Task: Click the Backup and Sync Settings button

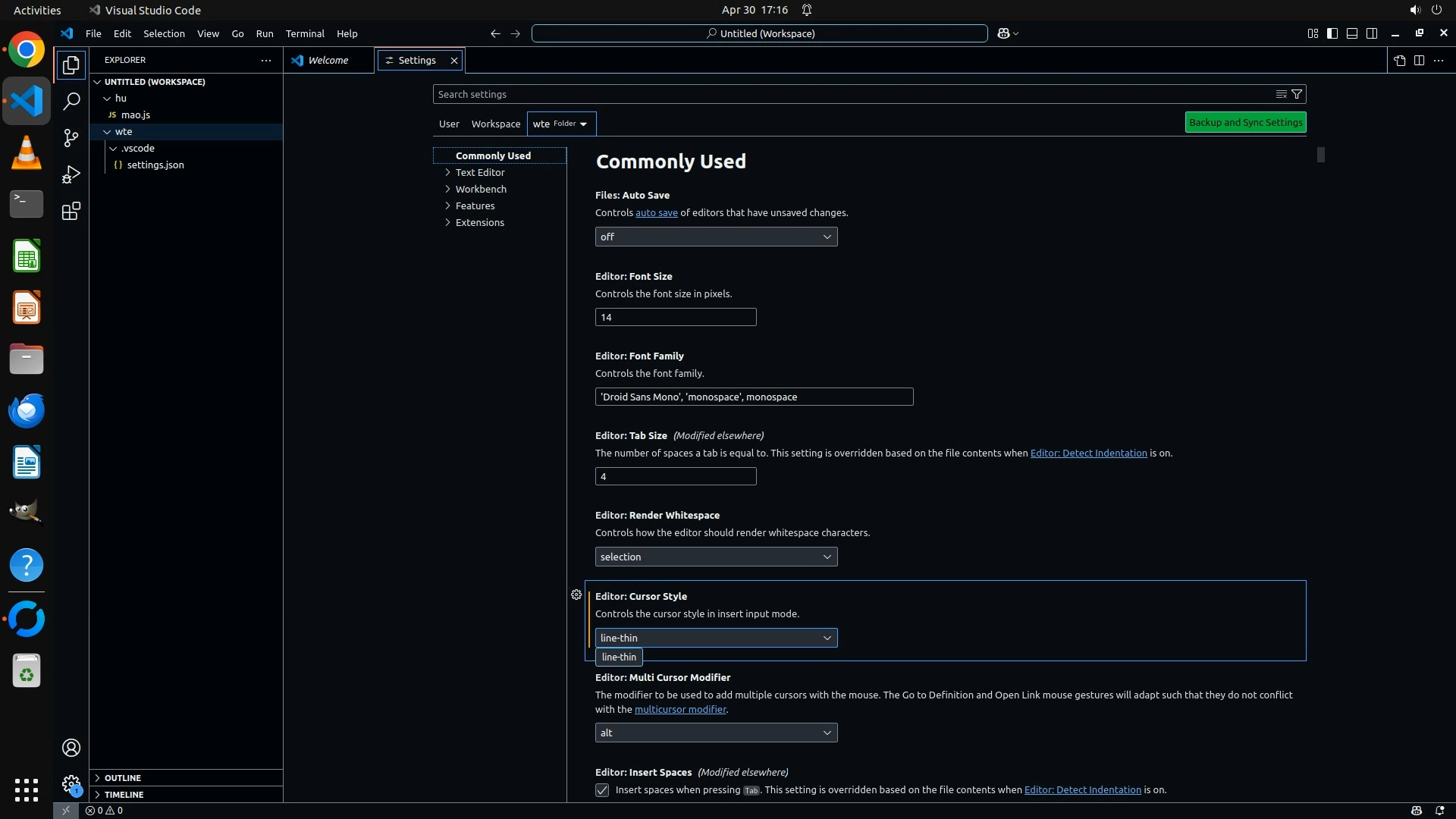Action: pos(1245,122)
